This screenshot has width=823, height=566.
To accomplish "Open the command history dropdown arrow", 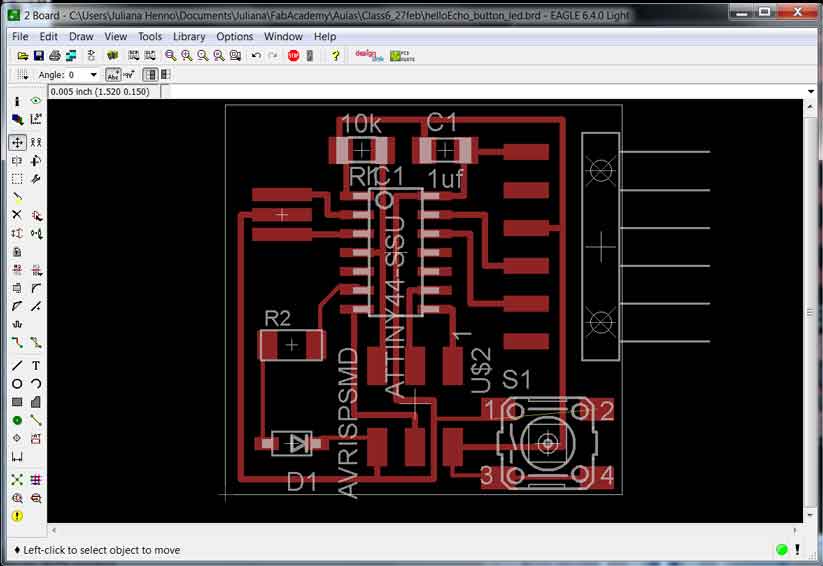I will (812, 91).
